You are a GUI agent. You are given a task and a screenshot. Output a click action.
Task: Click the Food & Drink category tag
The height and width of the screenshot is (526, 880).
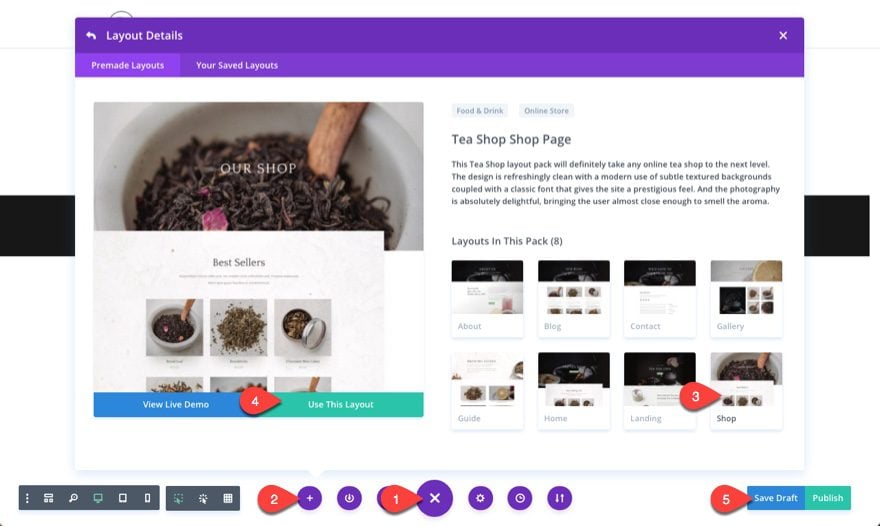coord(480,111)
